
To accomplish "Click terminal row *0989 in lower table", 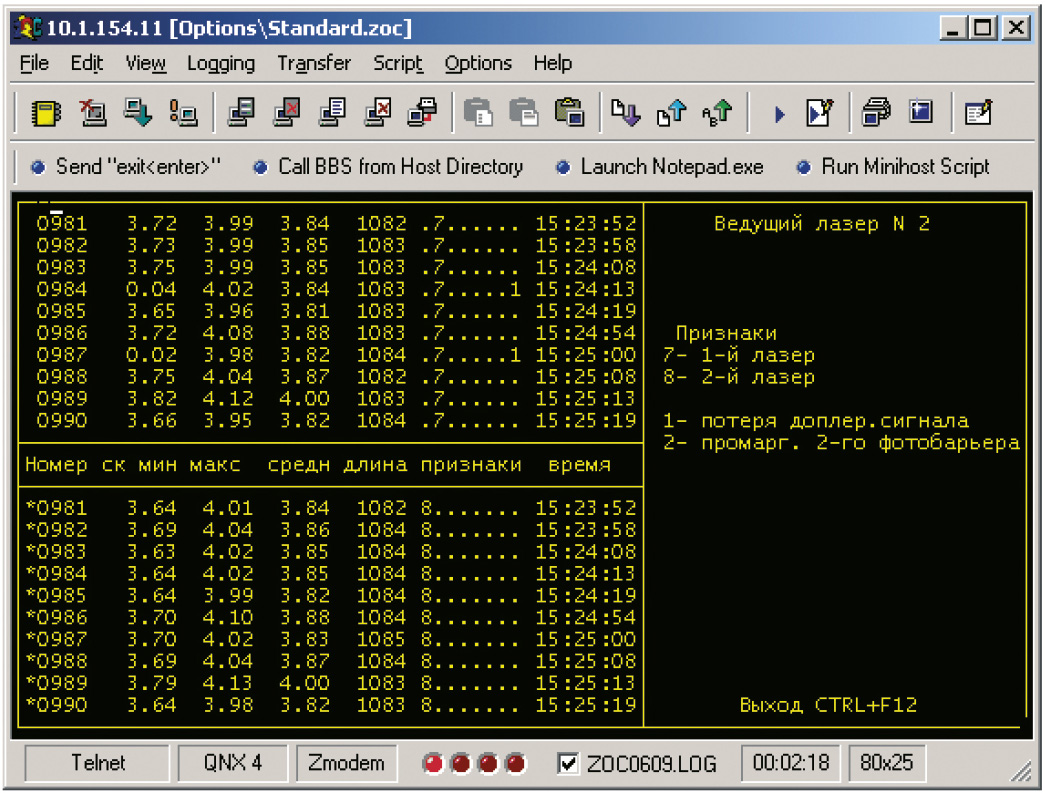I will tap(331, 683).
